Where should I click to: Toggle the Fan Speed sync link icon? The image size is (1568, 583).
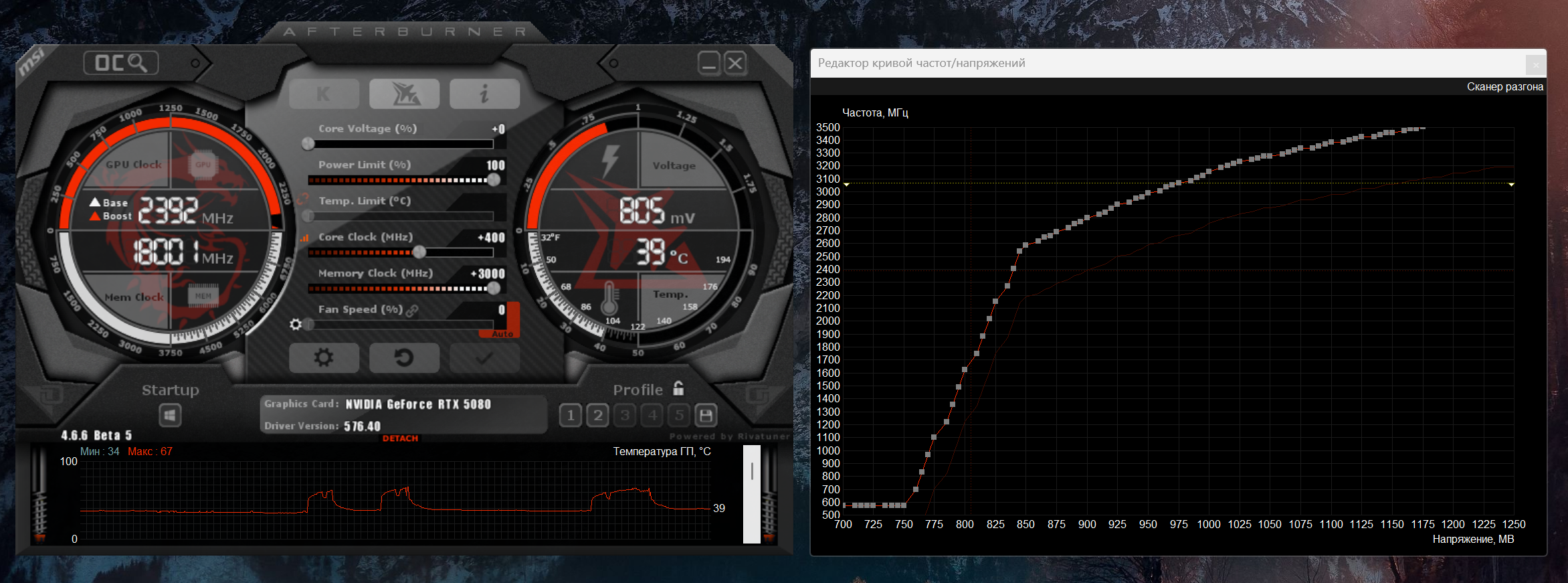tap(412, 310)
